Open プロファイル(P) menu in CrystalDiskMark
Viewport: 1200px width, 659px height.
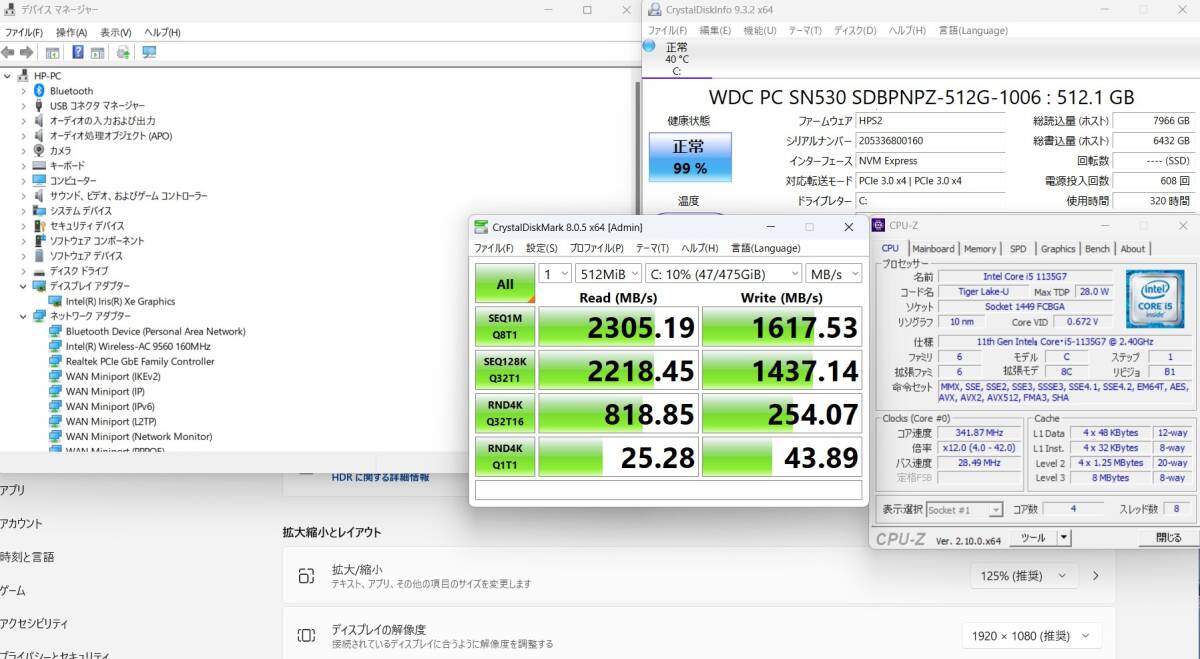(597, 248)
